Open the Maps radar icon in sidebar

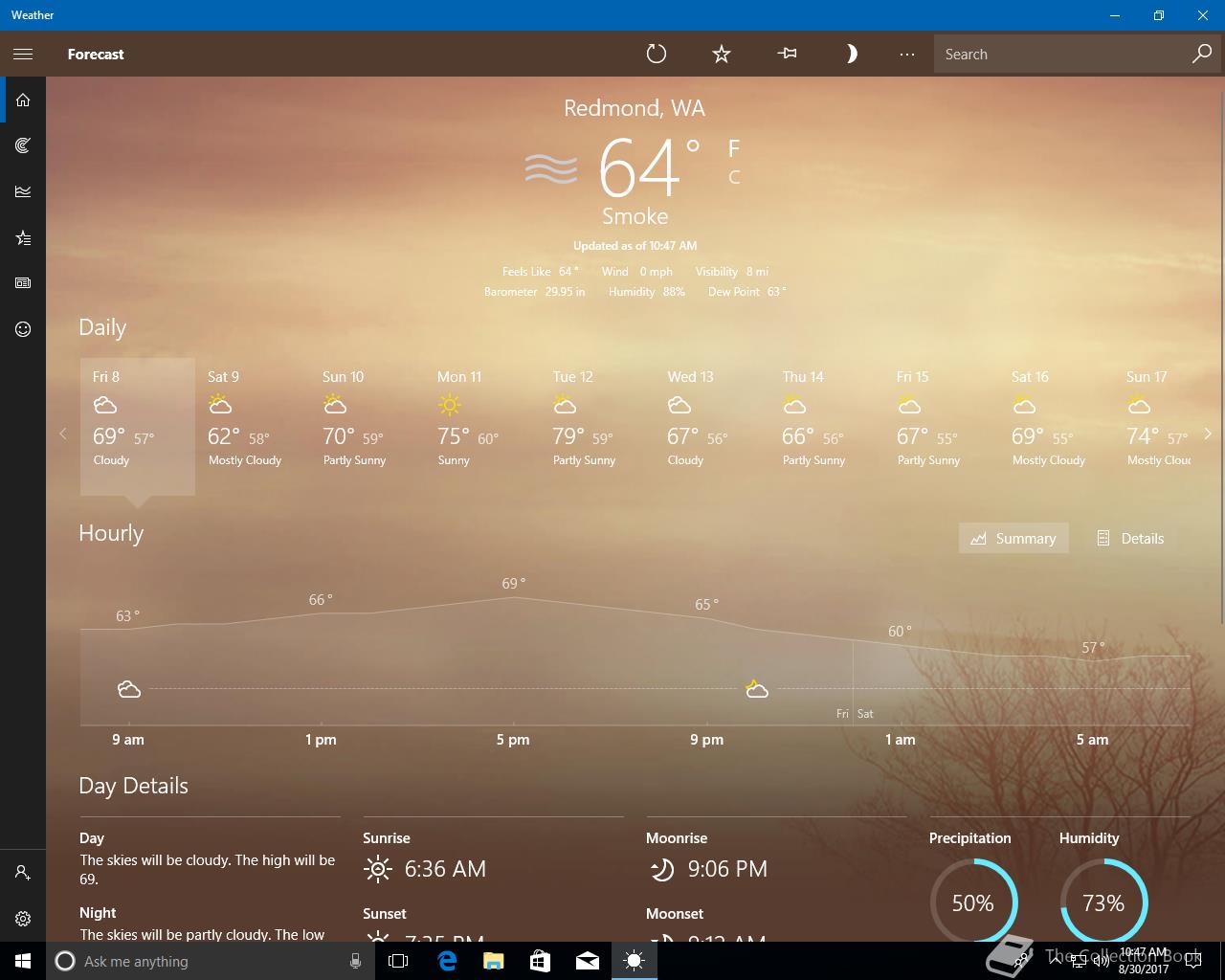click(x=23, y=145)
